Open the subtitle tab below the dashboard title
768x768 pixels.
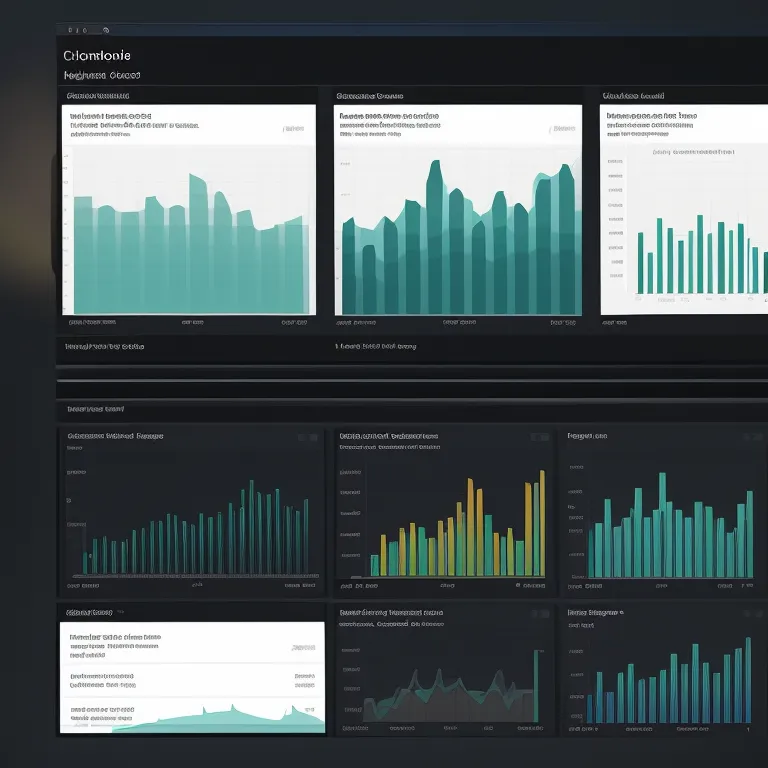tap(102, 75)
